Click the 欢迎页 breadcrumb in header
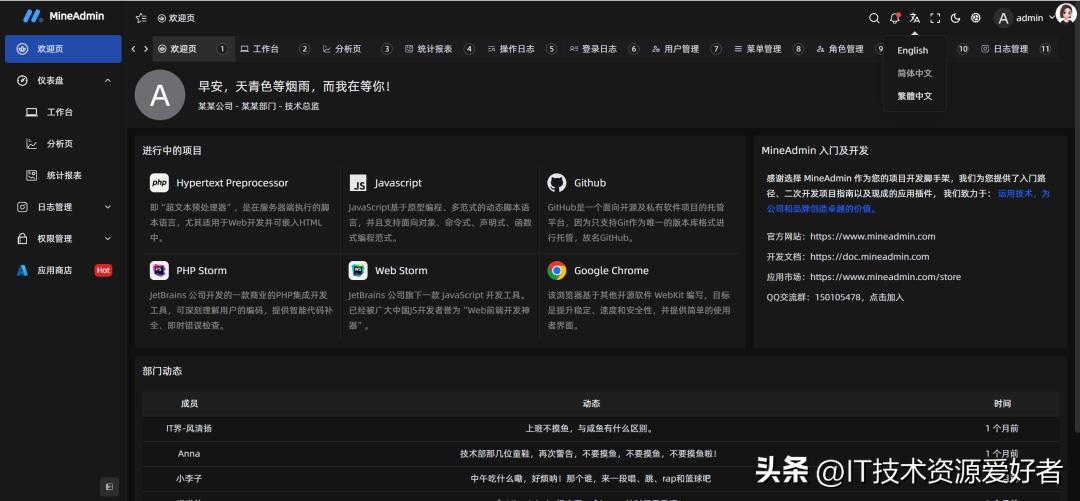The width and height of the screenshot is (1080, 501). tap(176, 19)
